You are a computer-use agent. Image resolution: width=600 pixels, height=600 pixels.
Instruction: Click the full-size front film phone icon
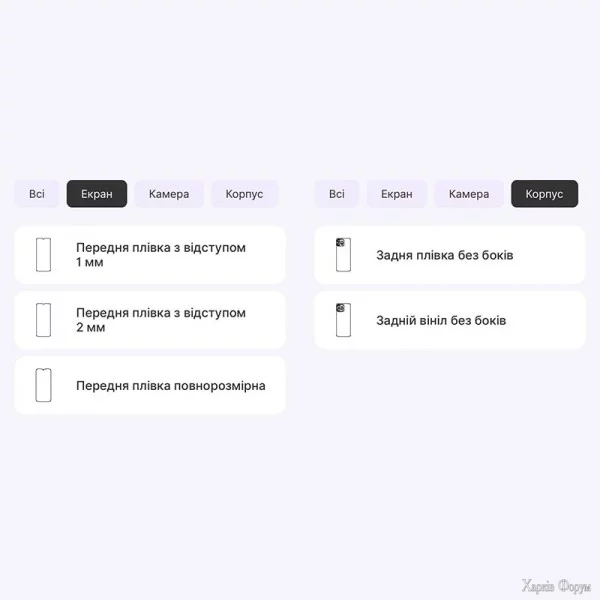pyautogui.click(x=43, y=385)
